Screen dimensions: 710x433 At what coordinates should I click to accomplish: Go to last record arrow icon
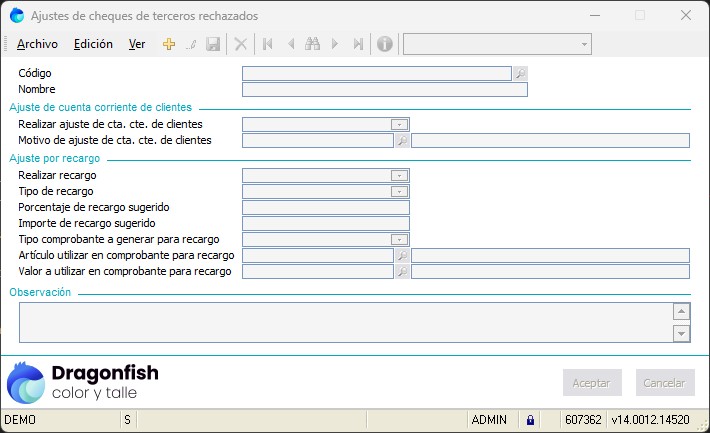tap(358, 44)
